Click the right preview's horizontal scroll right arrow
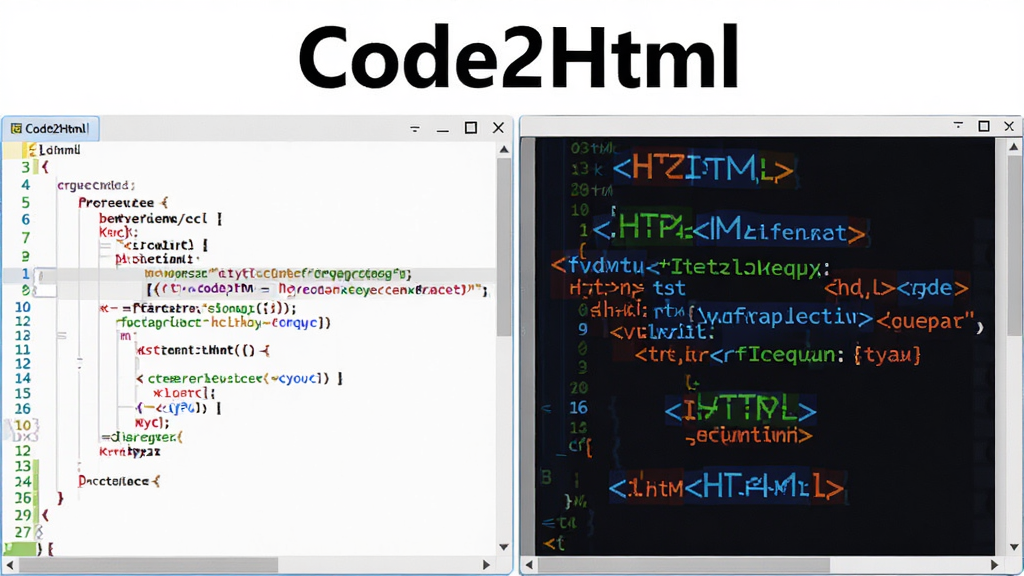Viewport: 1024px width, 576px height. click(x=995, y=564)
